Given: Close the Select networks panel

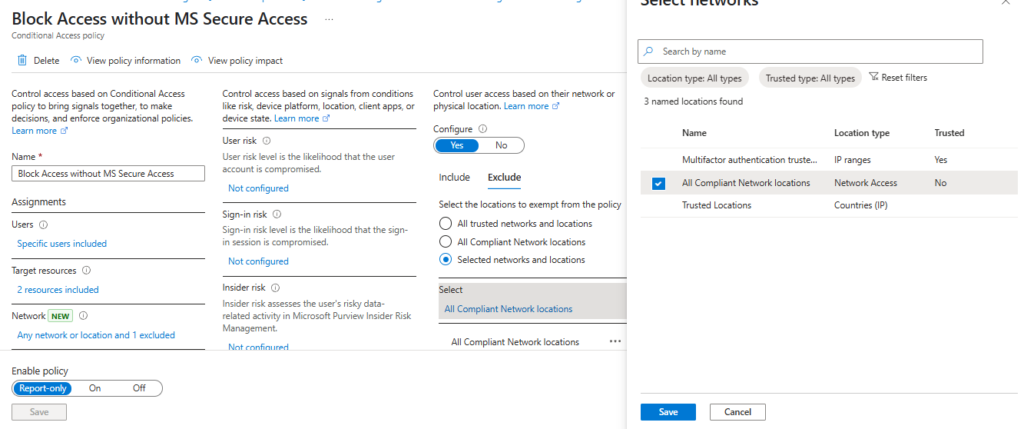Looking at the screenshot, I should 1006,3.
